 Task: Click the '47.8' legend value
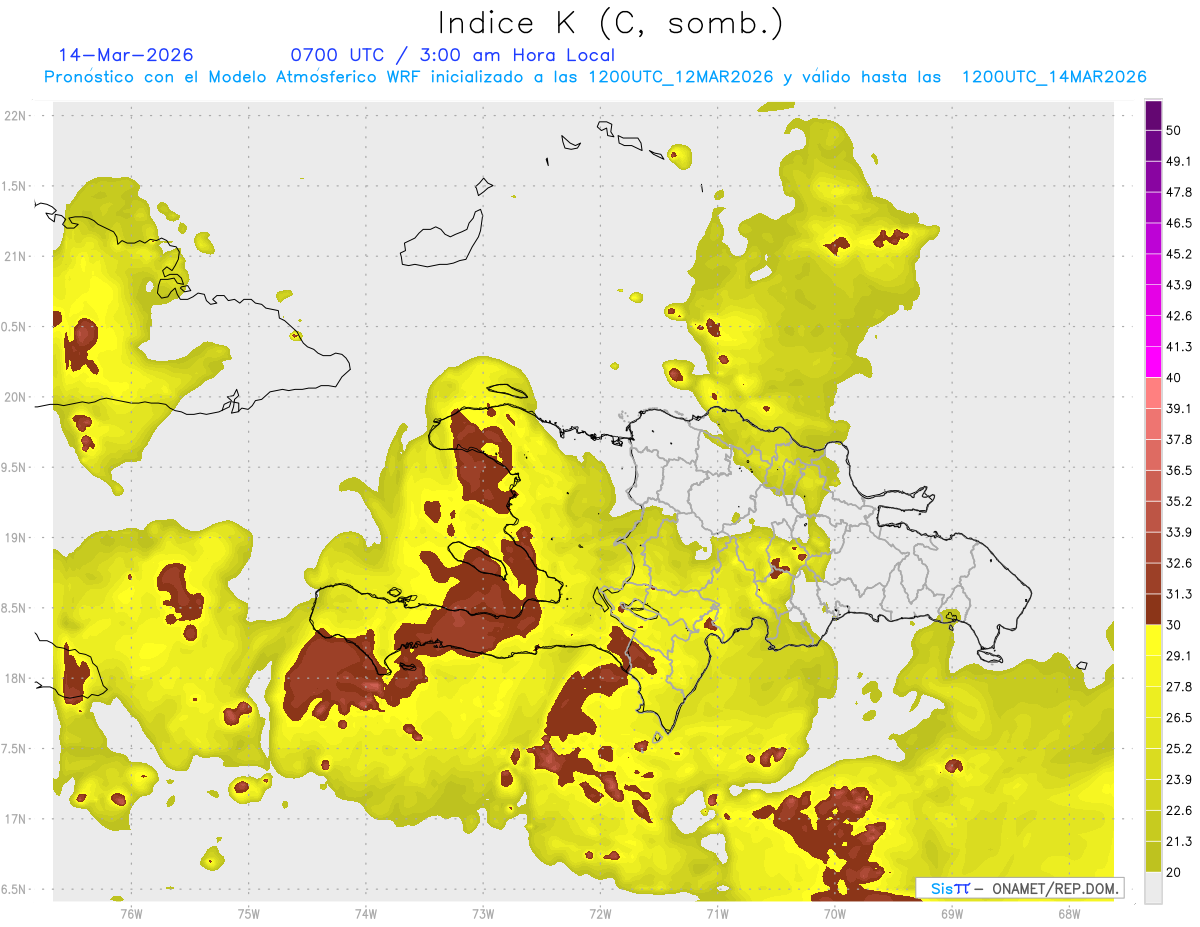(1179, 192)
